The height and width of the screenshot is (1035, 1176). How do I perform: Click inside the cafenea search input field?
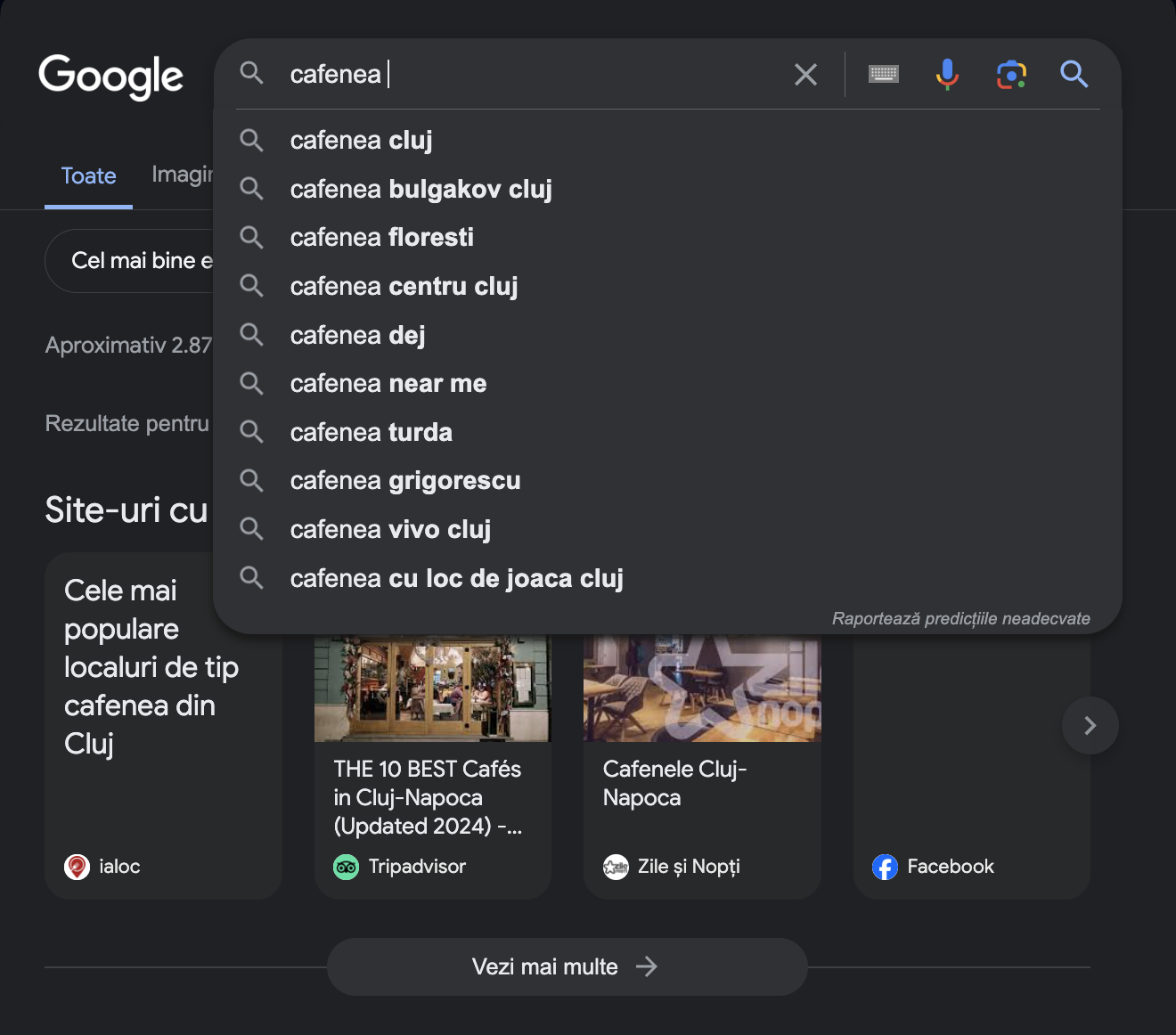tap(535, 75)
